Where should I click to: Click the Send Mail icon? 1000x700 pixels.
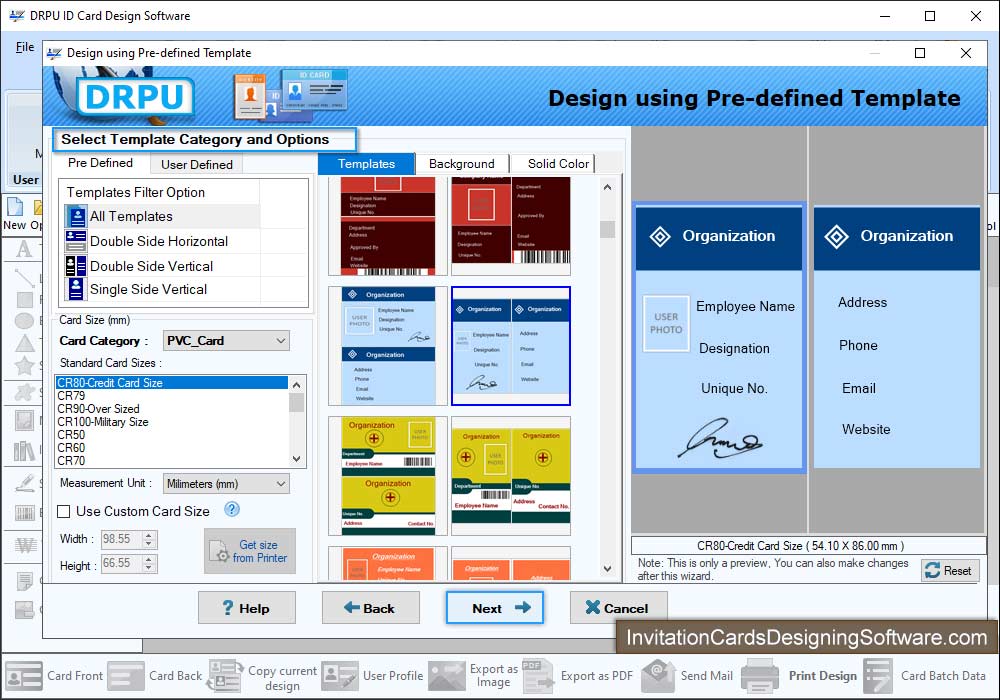point(658,676)
